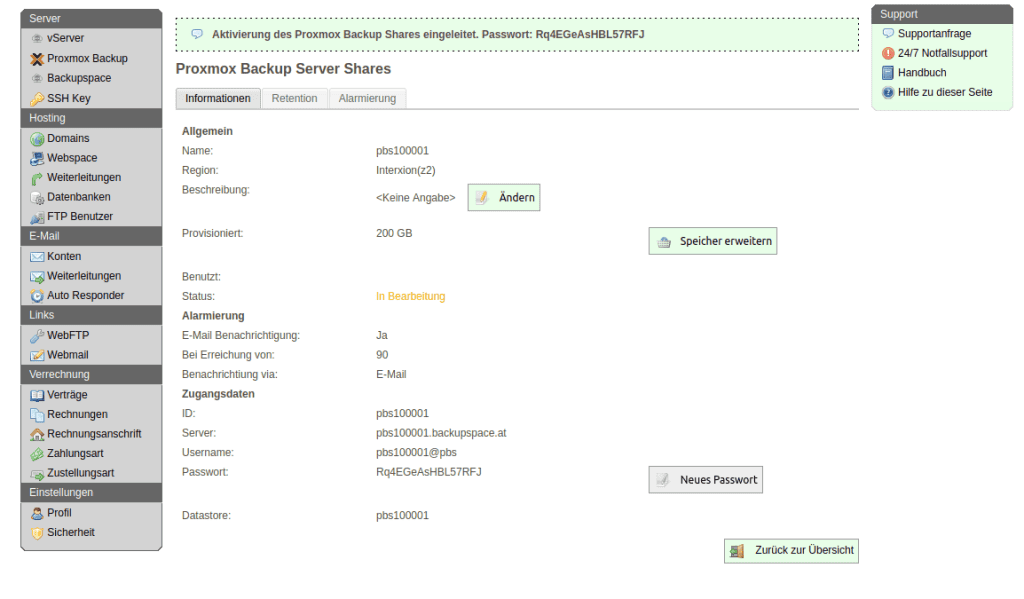
Task: Open E-Mail Konten page
Action: click(64, 257)
